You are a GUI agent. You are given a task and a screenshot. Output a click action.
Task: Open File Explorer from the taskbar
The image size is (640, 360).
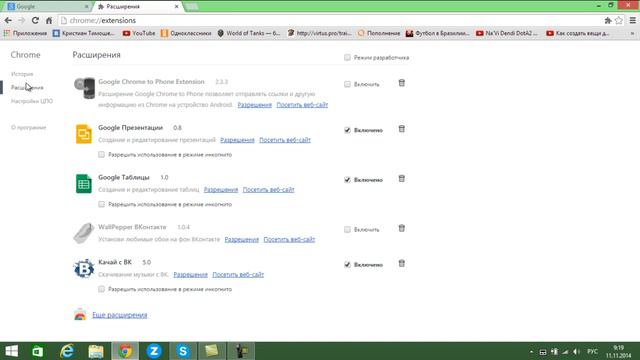coord(96,351)
